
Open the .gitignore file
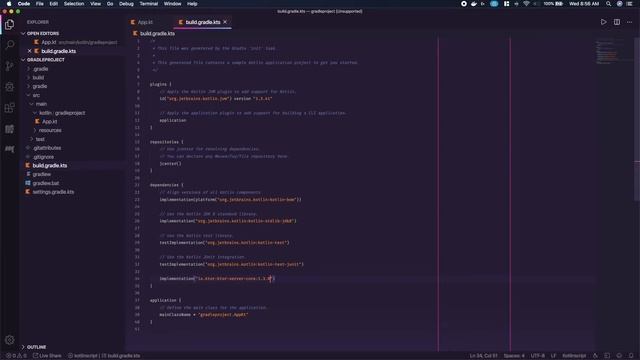pos(43,157)
